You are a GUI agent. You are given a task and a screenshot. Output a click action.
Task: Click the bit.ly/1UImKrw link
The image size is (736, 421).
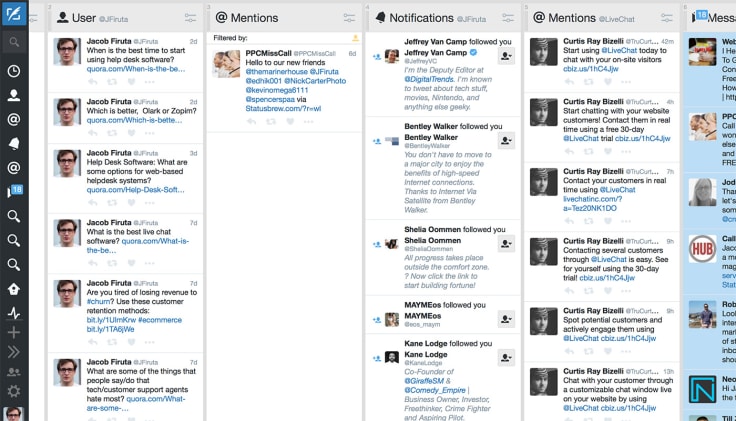(x=111, y=320)
